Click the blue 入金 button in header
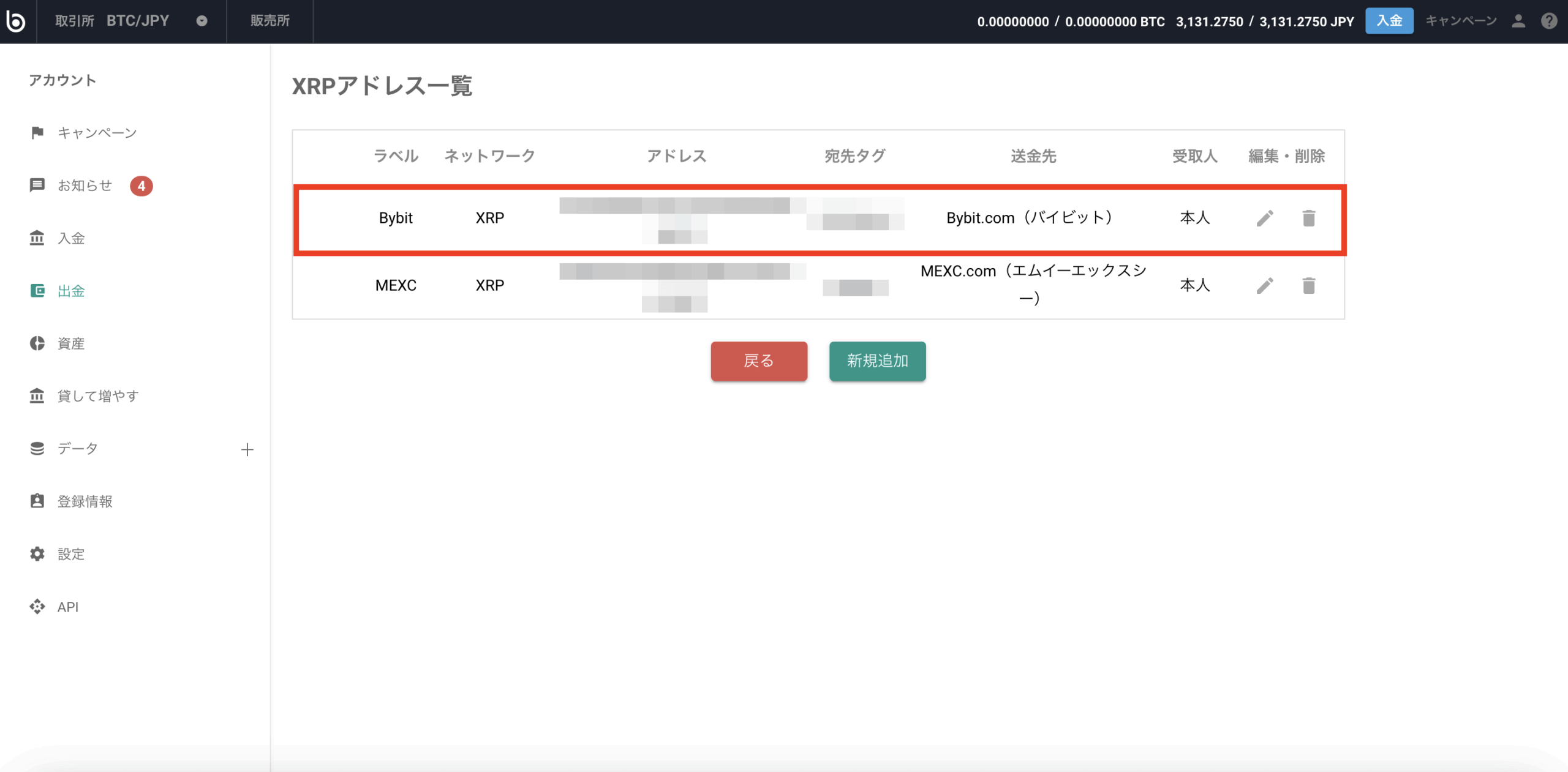The height and width of the screenshot is (772, 1568). [1389, 21]
